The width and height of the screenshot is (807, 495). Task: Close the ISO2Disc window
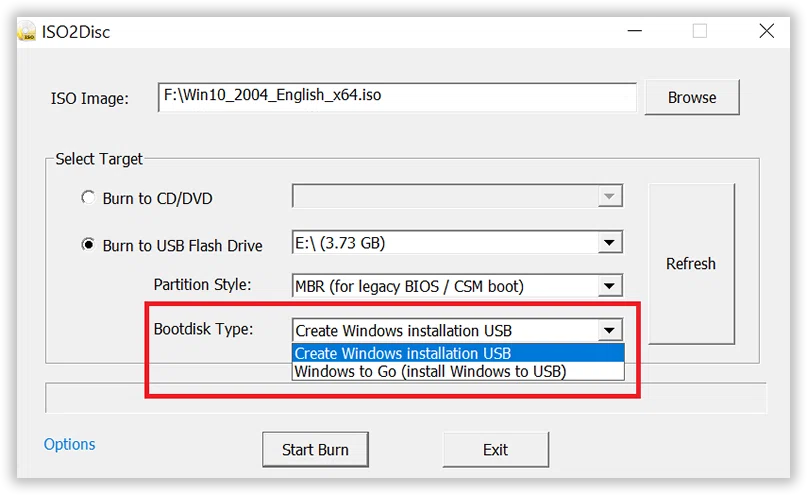[x=767, y=31]
